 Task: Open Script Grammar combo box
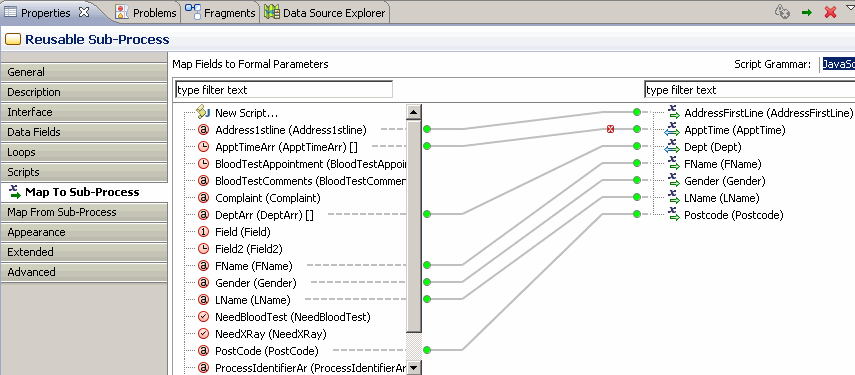(838, 64)
